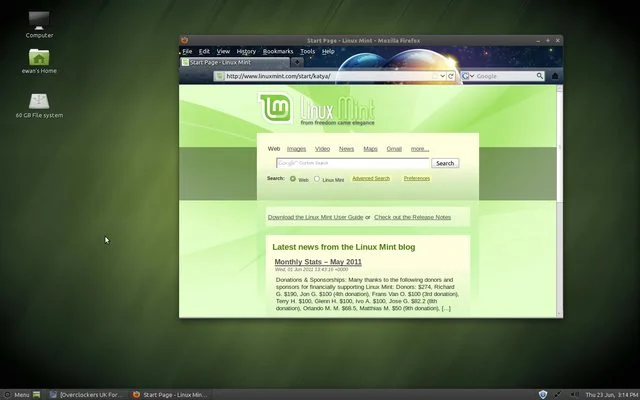Click the show desktop icon beside Menu
The height and width of the screenshot is (400, 640).
tap(36, 394)
